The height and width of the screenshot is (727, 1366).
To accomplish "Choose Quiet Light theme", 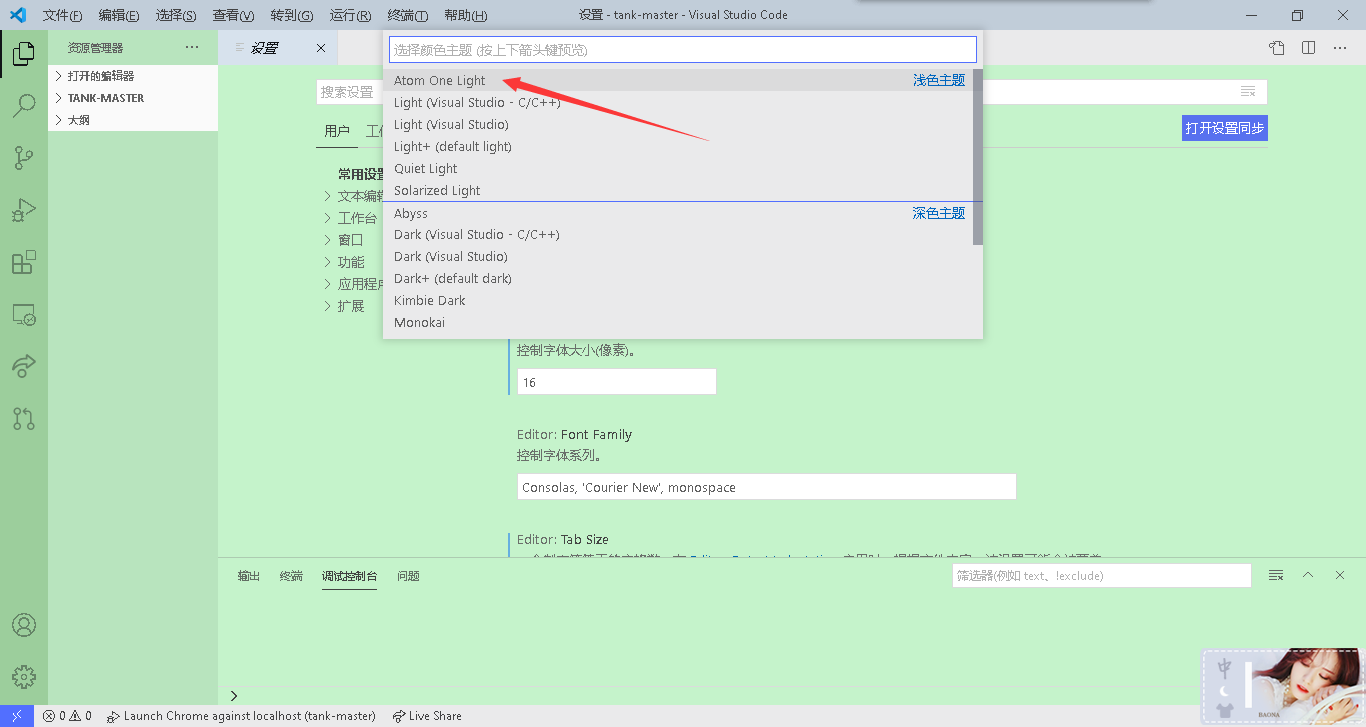I will tap(677, 168).
